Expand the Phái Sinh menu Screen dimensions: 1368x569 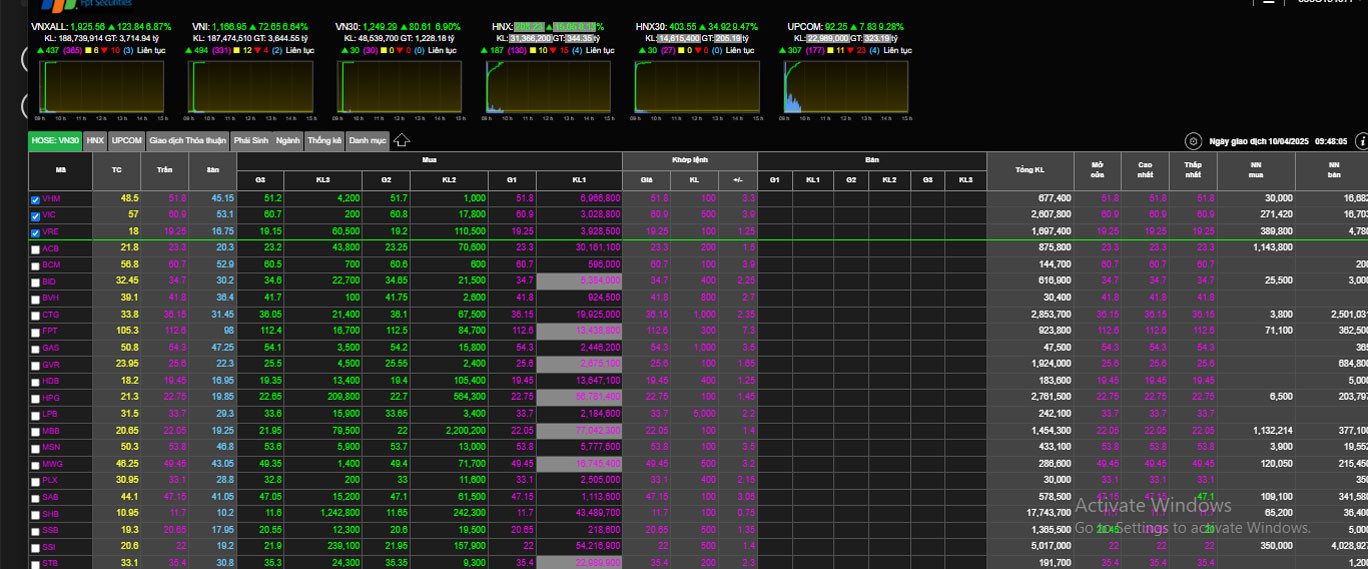[x=251, y=141]
